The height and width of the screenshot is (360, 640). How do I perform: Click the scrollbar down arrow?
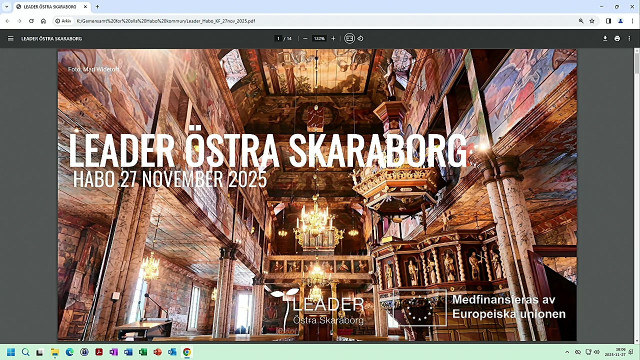(636, 341)
